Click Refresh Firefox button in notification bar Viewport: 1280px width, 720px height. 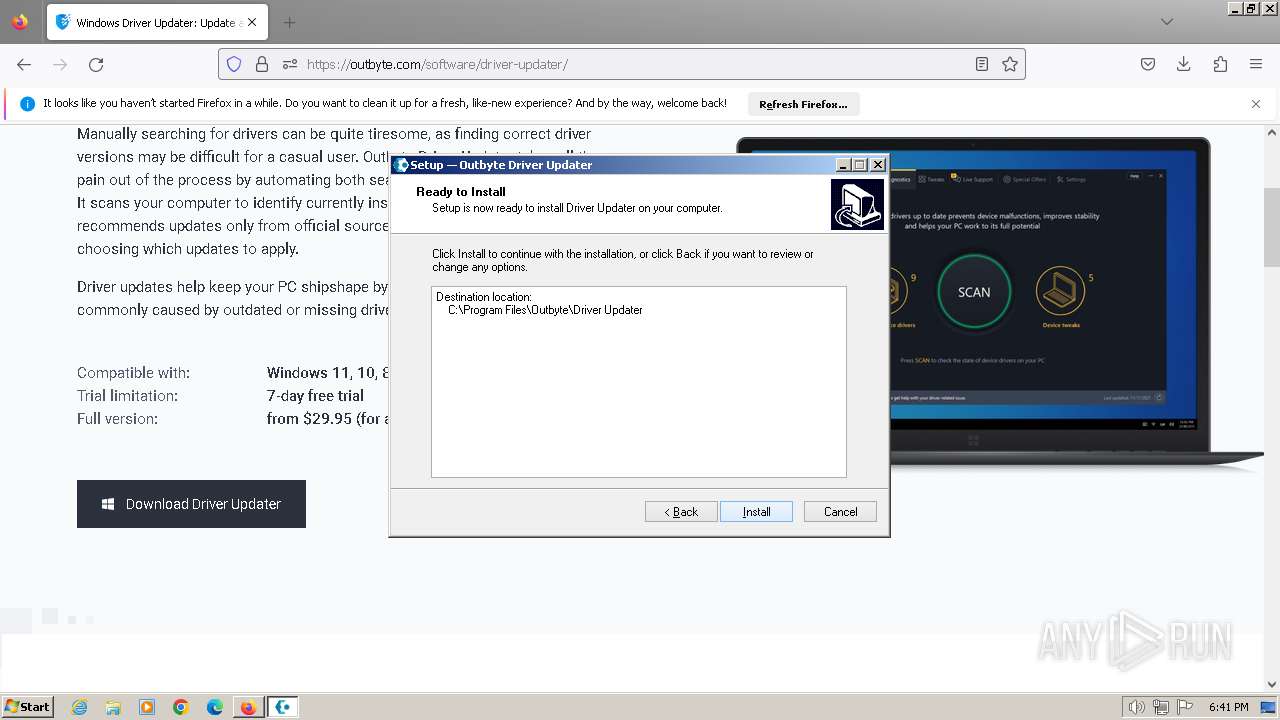(803, 104)
